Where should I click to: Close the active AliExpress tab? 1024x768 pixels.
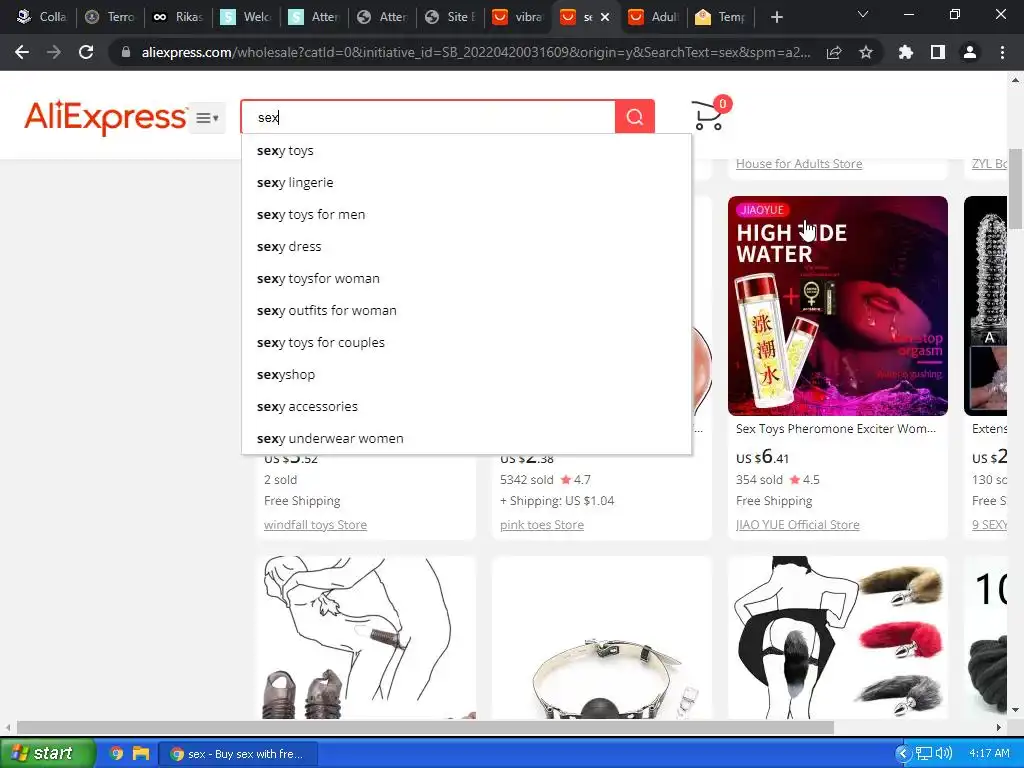point(605,17)
